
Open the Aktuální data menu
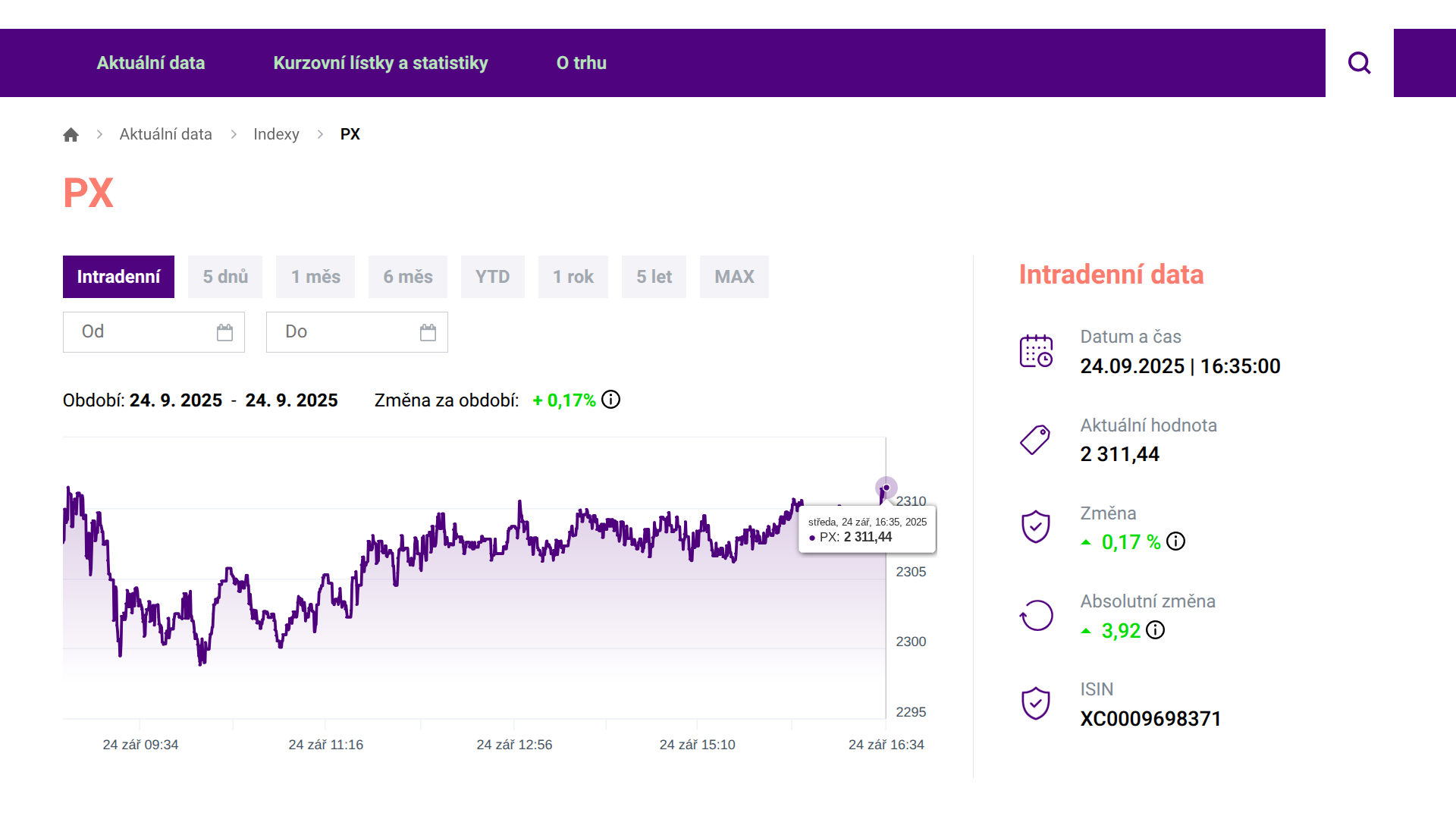tap(151, 63)
